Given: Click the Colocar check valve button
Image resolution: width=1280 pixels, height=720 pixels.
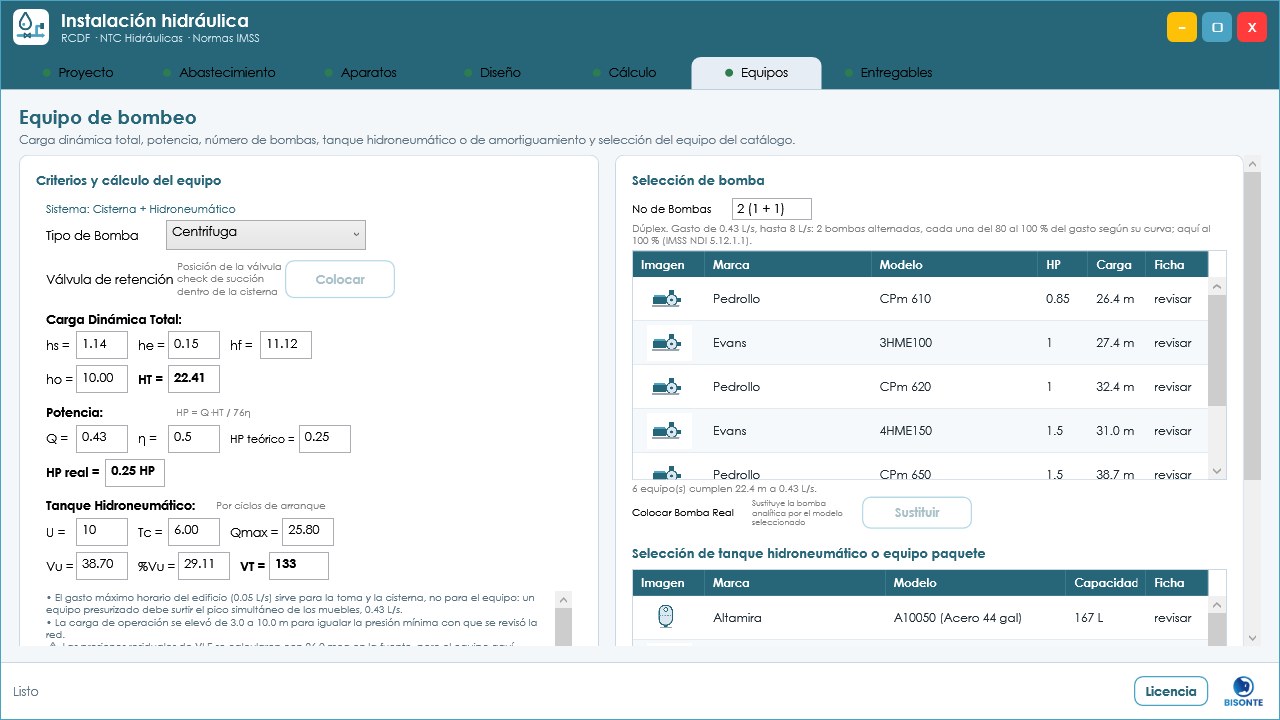Looking at the screenshot, I should (340, 280).
